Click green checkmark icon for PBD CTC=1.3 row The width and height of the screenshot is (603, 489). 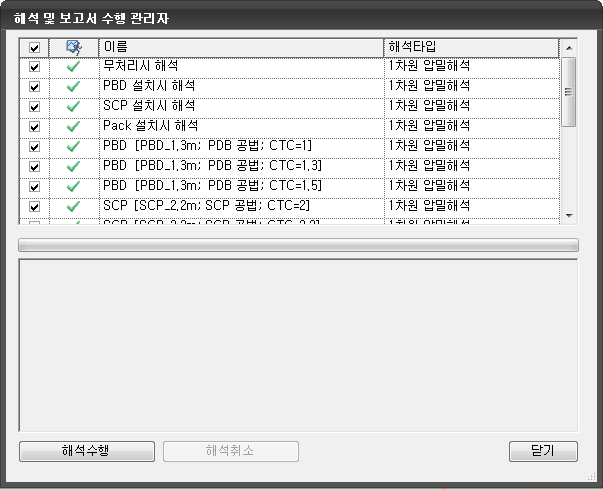[73, 167]
